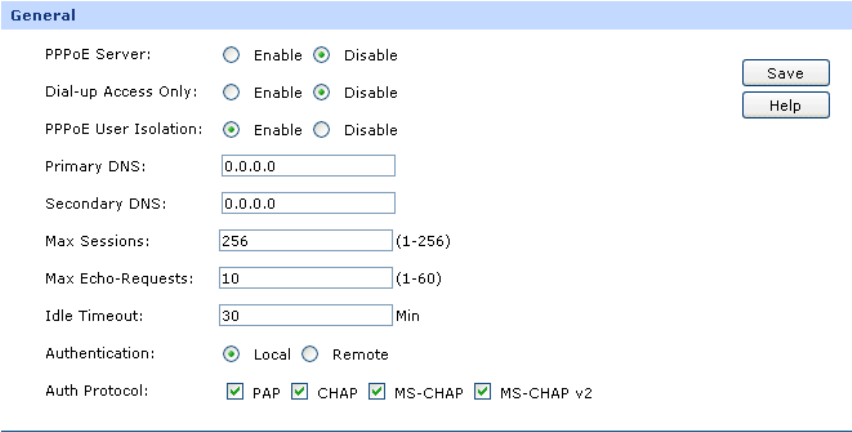The width and height of the screenshot is (852, 432).
Task: Toggle the MS-CHAP checkbox
Action: point(377,390)
